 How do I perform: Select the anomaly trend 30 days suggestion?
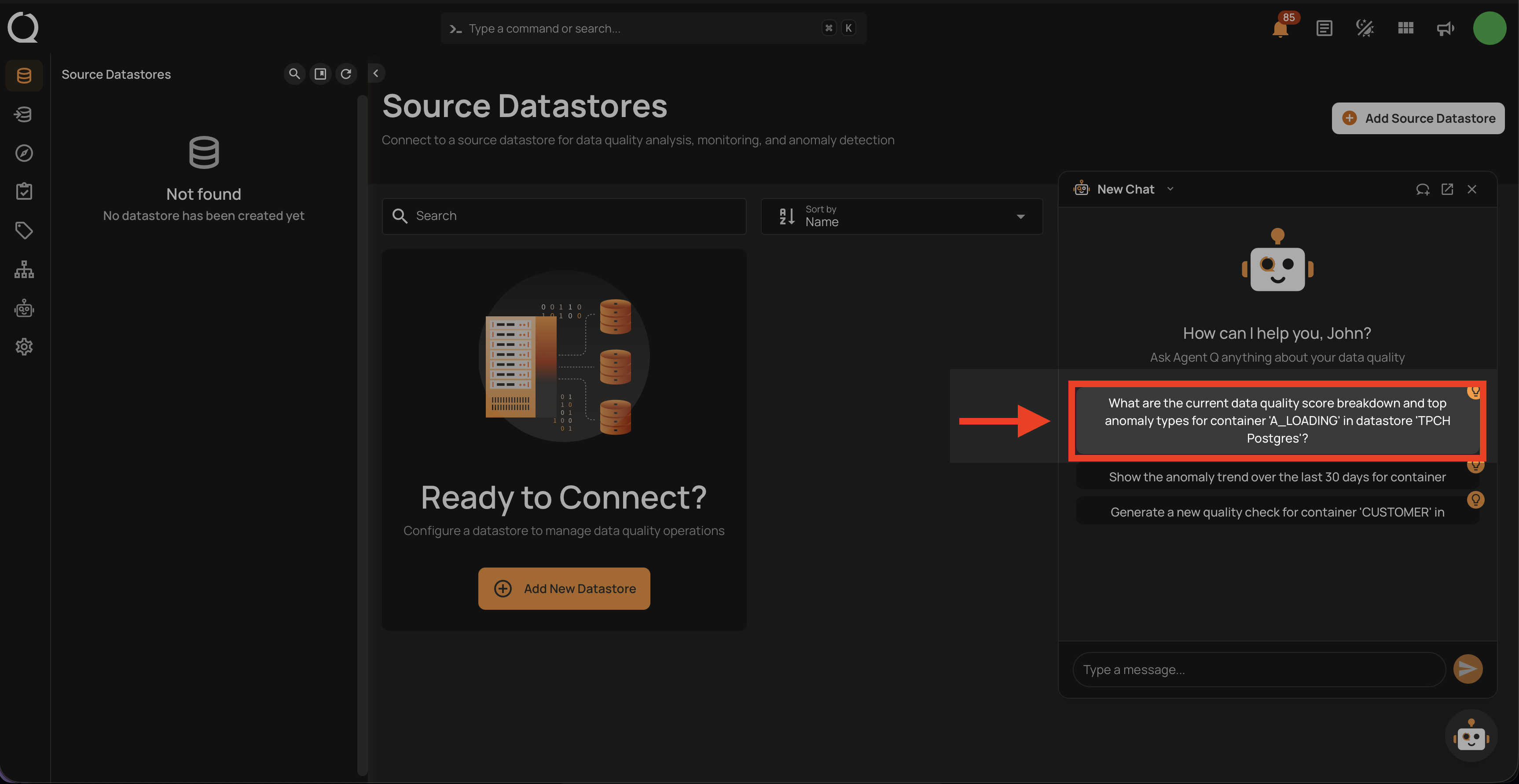tap(1277, 477)
